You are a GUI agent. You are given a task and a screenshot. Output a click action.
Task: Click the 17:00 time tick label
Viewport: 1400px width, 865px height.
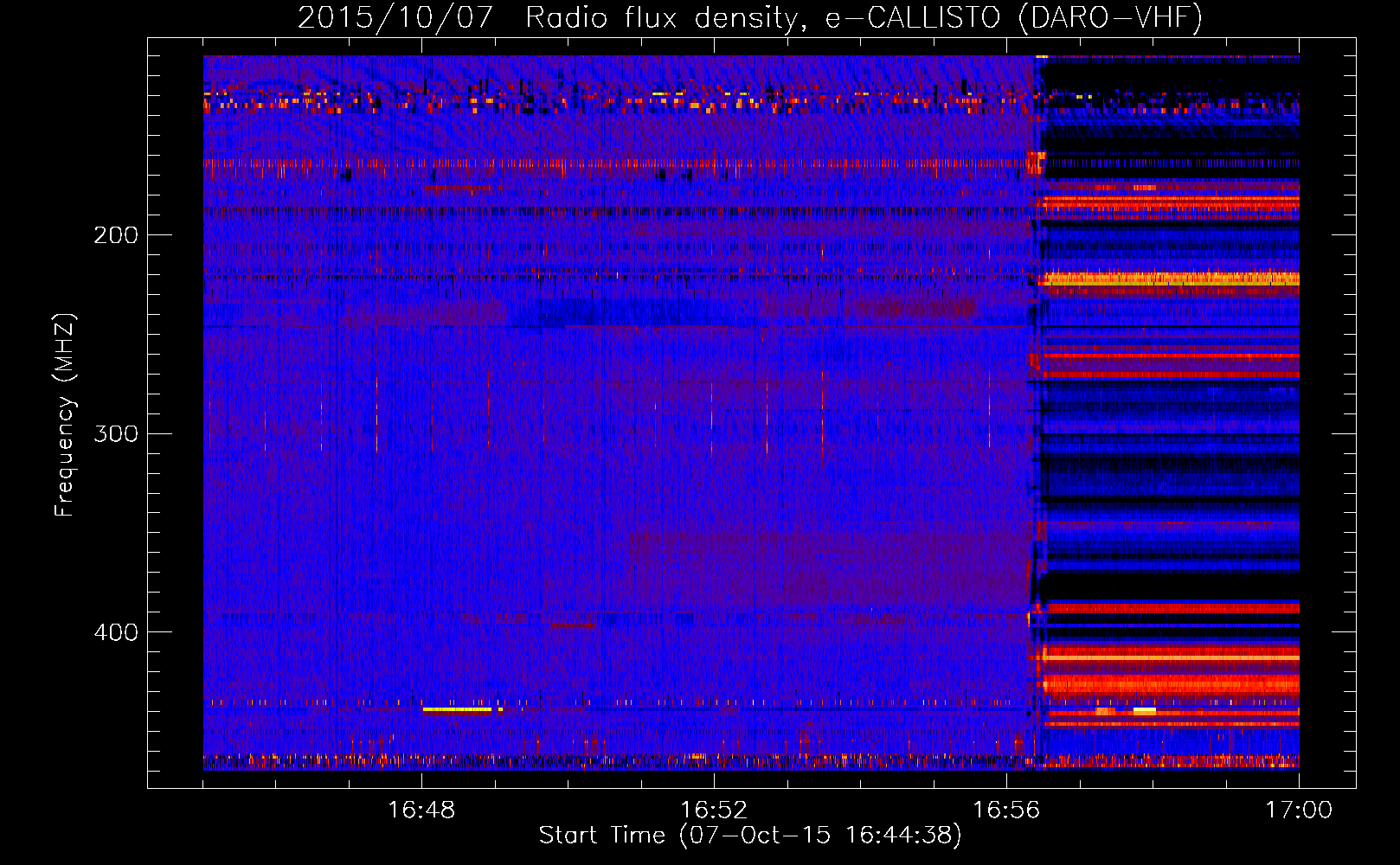click(1299, 811)
